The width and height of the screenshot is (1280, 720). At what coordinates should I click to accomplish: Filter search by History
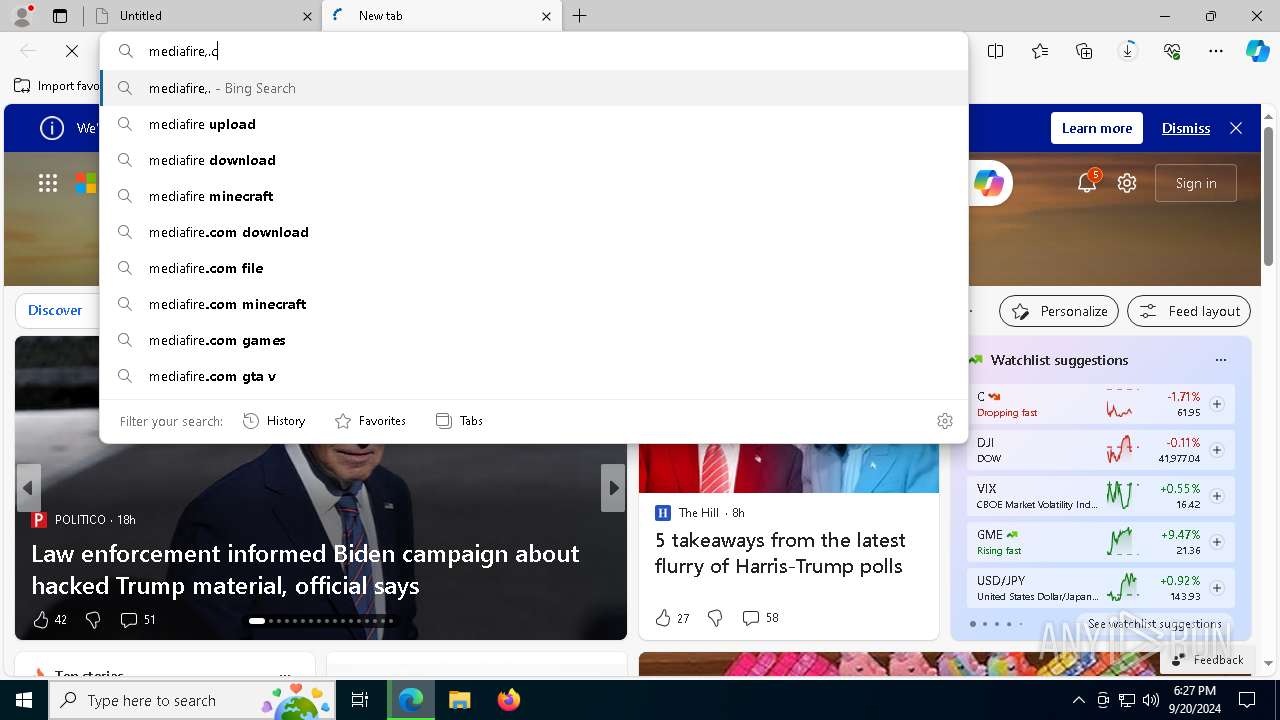(275, 421)
